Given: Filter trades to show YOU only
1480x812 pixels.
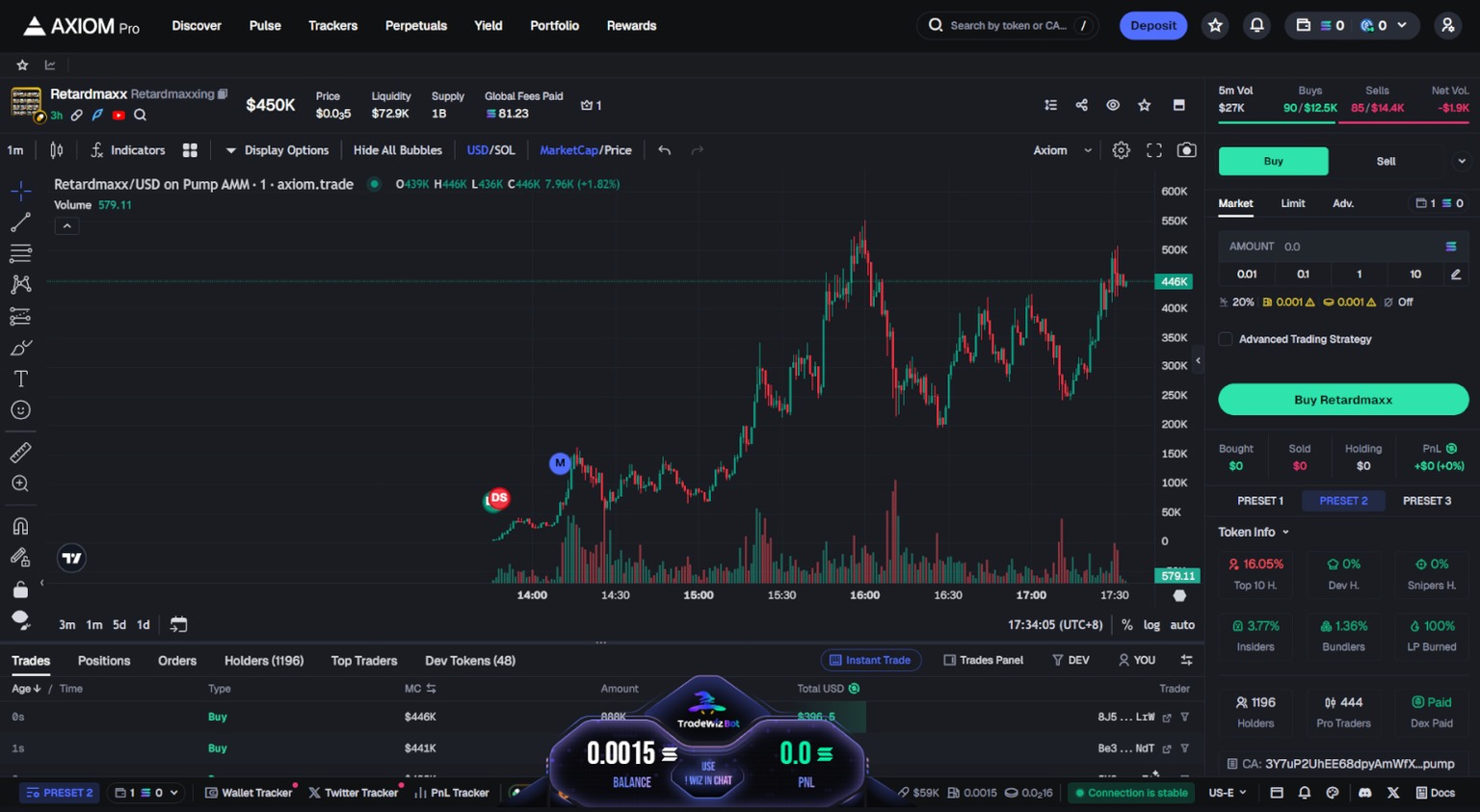Looking at the screenshot, I should (x=1136, y=660).
